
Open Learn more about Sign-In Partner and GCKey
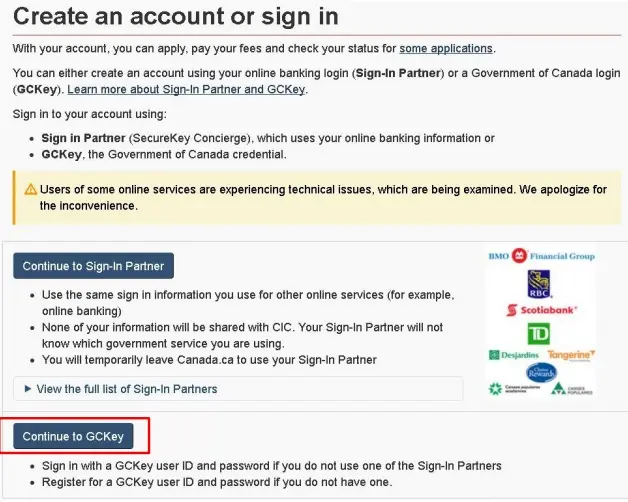tap(186, 89)
